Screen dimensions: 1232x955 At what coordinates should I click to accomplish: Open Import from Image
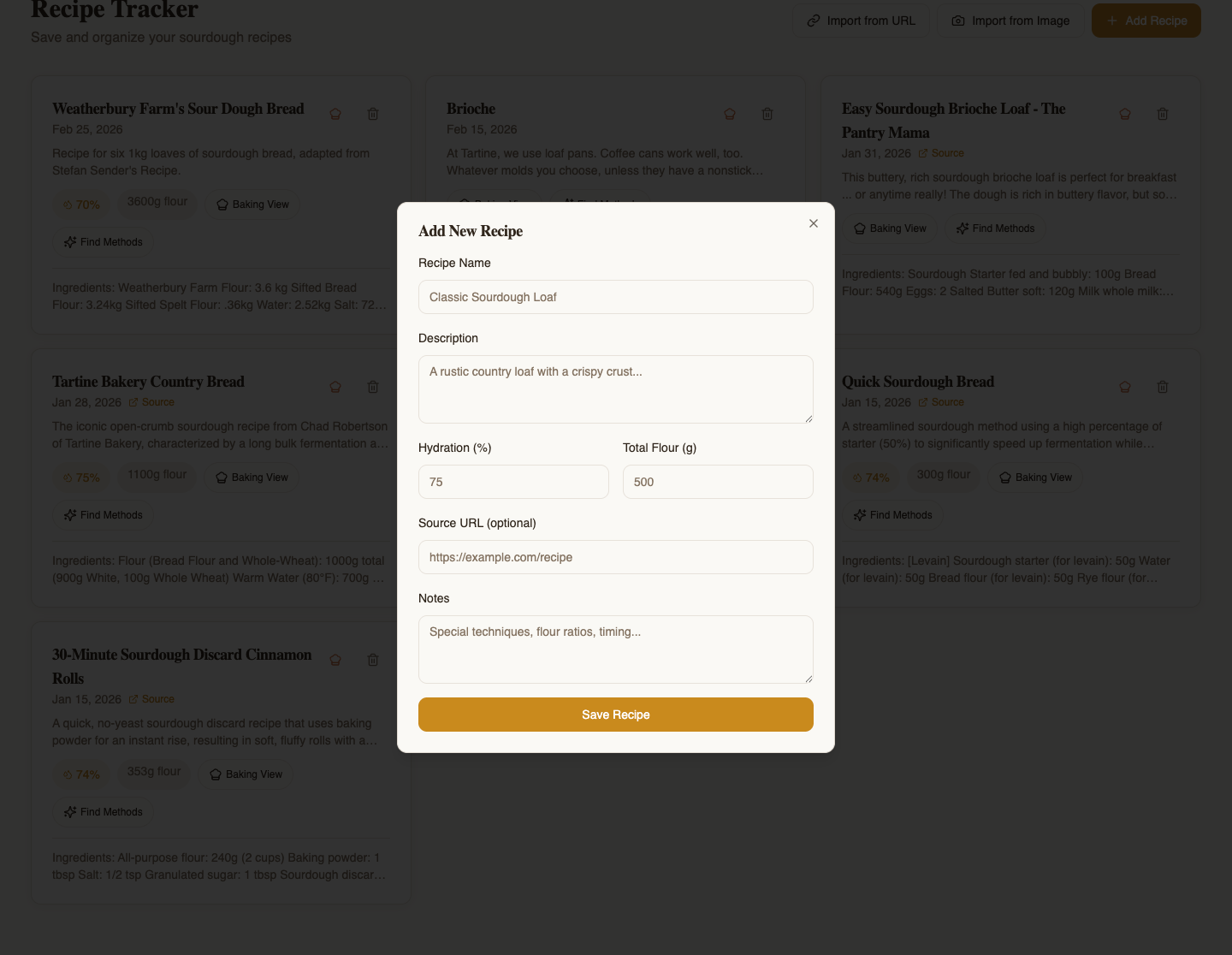(x=1010, y=21)
